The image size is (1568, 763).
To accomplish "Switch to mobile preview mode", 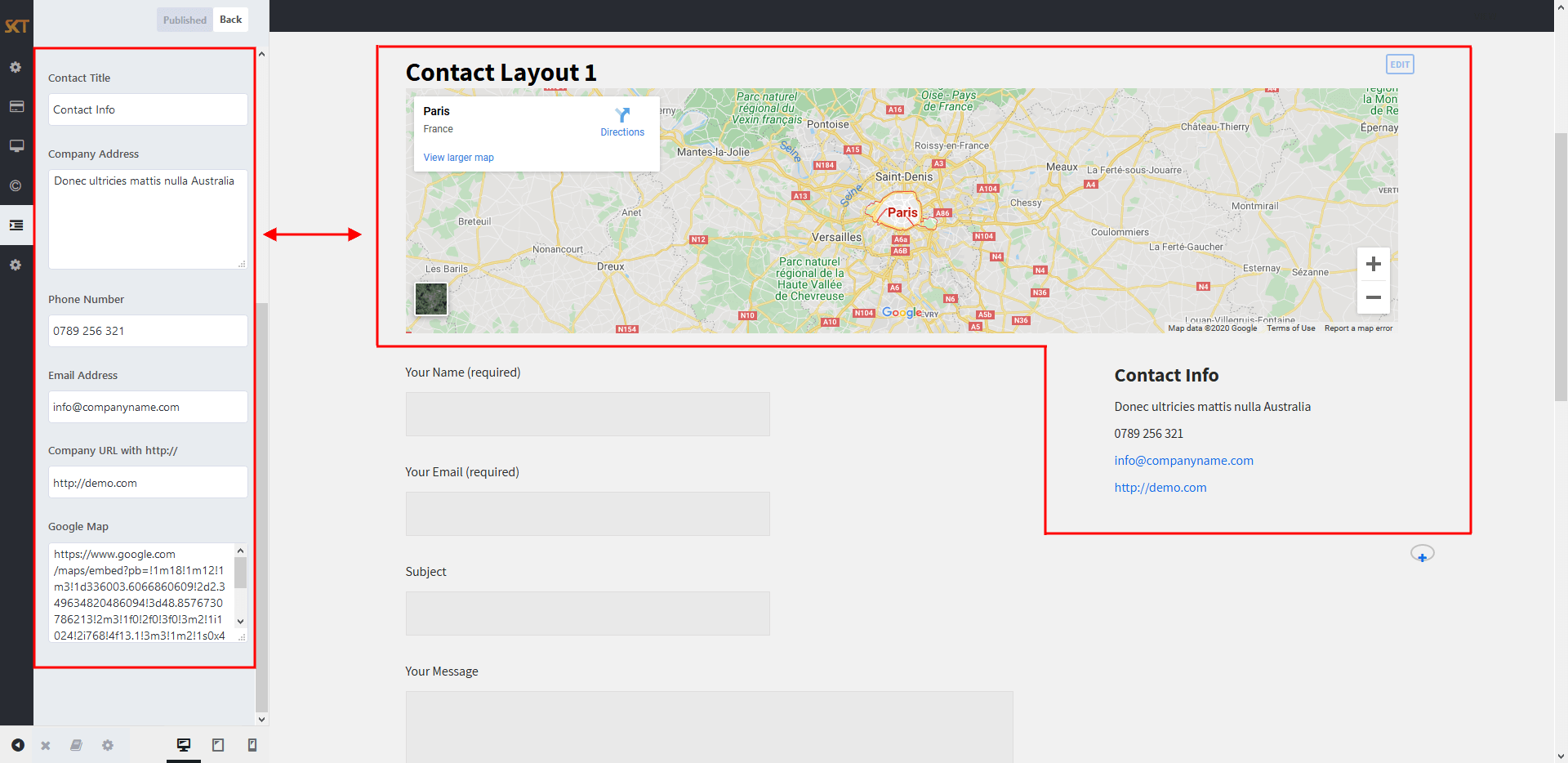I will tap(252, 745).
